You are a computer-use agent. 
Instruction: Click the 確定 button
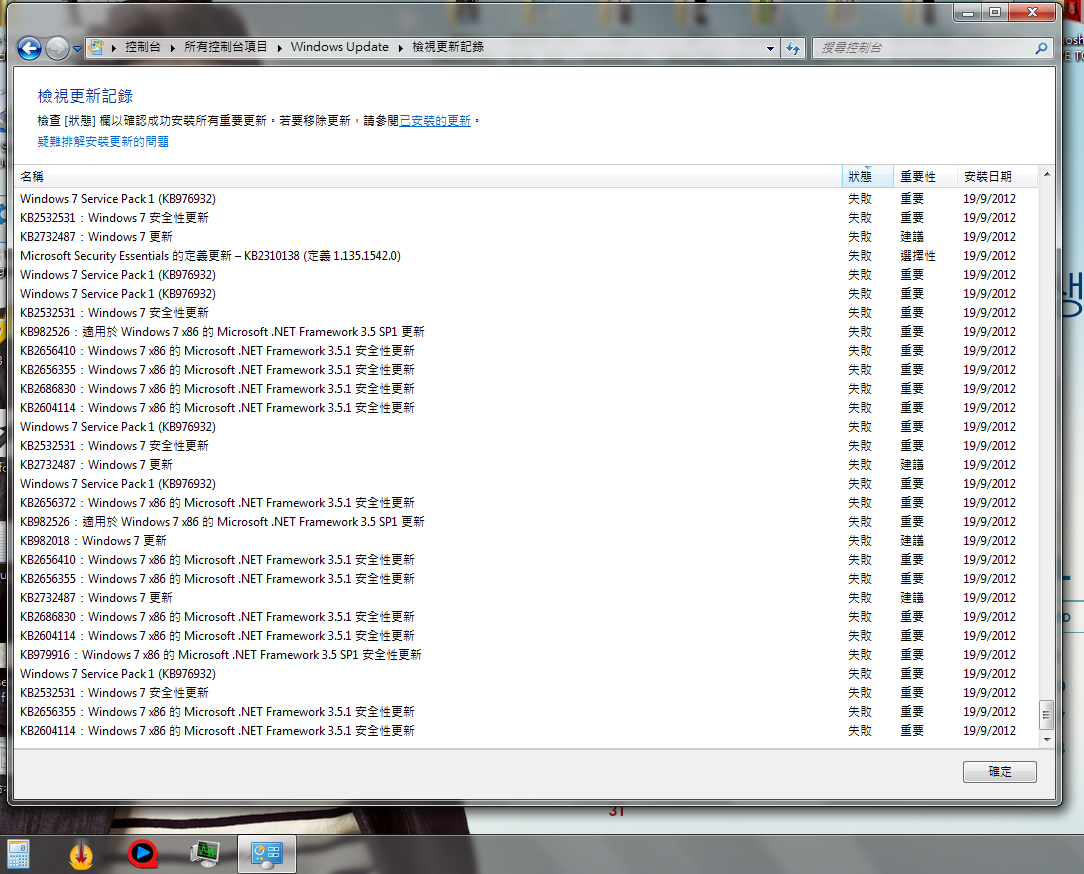point(999,771)
